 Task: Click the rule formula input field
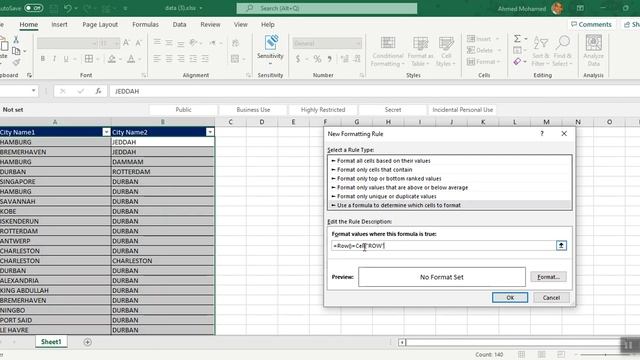(x=443, y=246)
